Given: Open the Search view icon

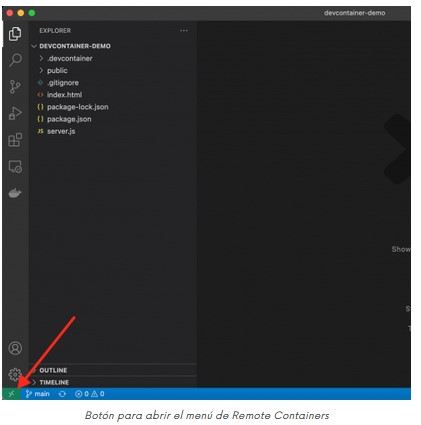Looking at the screenshot, I should 15,60.
